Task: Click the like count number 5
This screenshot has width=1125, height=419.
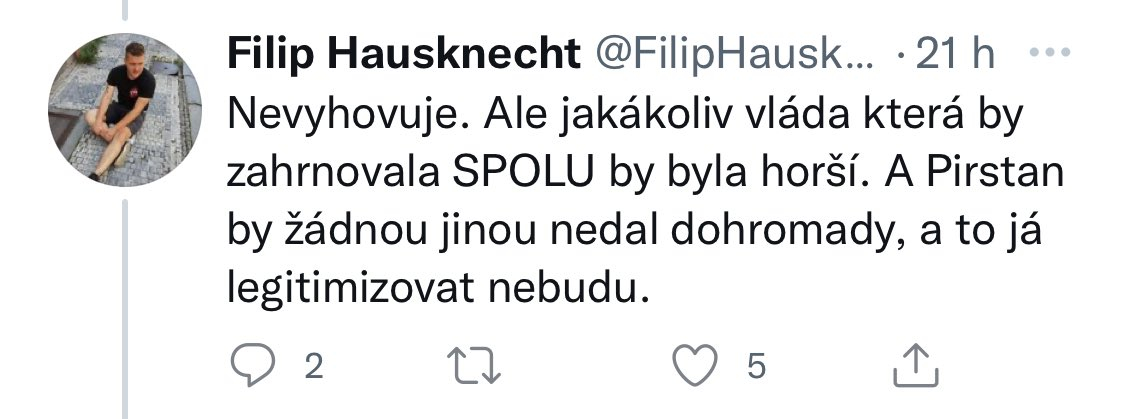Action: pyautogui.click(x=755, y=368)
